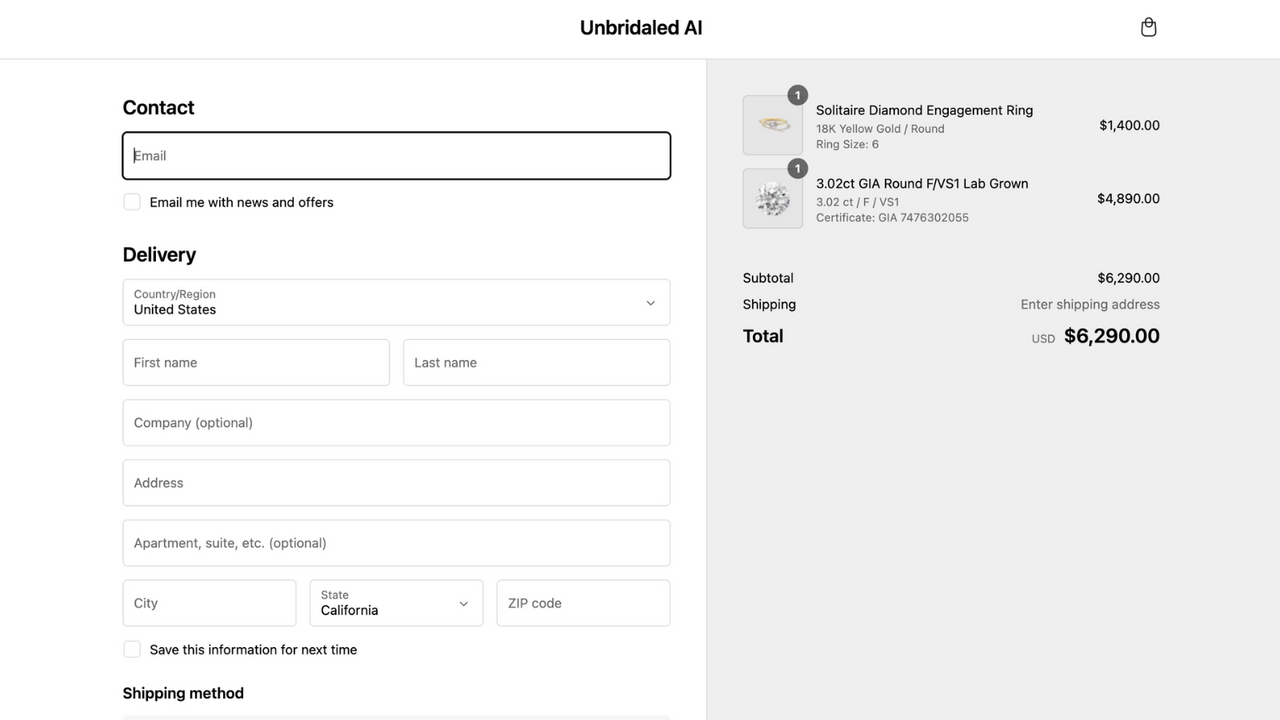1280x720 pixels.
Task: Click the text "Certificate: GIA 7476302055"
Action: (x=892, y=217)
